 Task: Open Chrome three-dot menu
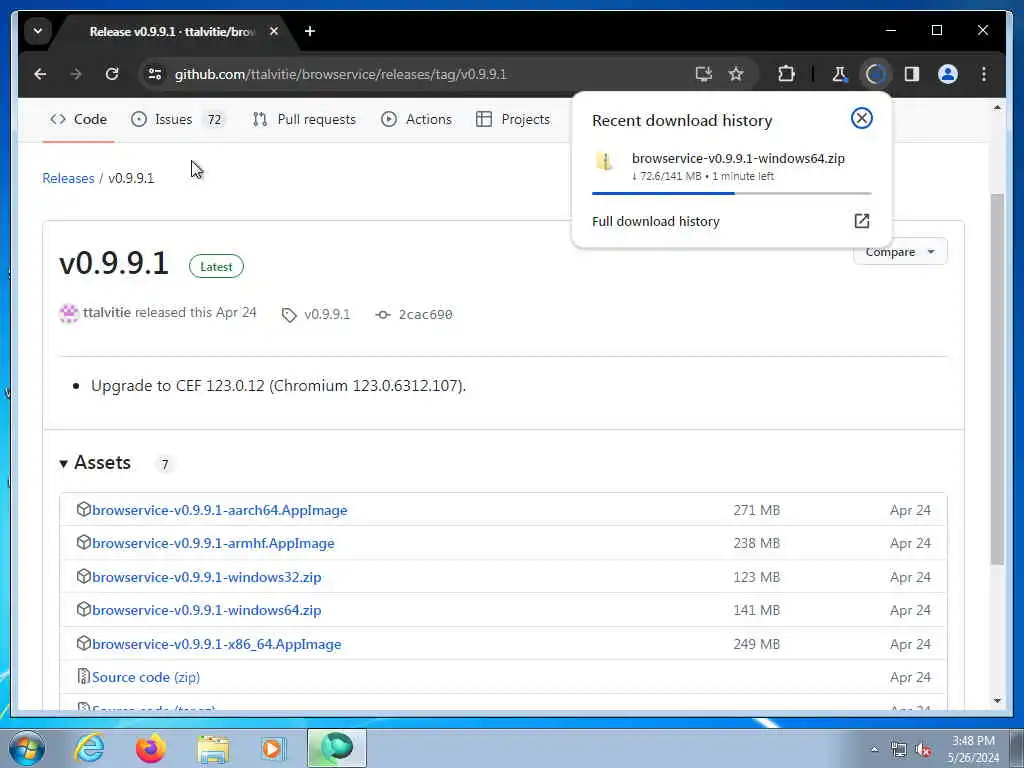coord(984,74)
